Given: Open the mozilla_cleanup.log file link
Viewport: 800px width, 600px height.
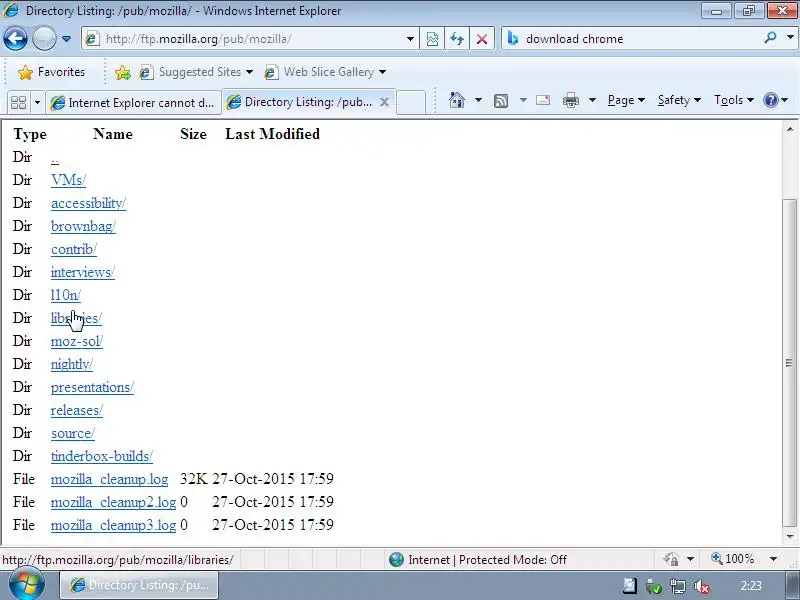Looking at the screenshot, I should tap(109, 479).
